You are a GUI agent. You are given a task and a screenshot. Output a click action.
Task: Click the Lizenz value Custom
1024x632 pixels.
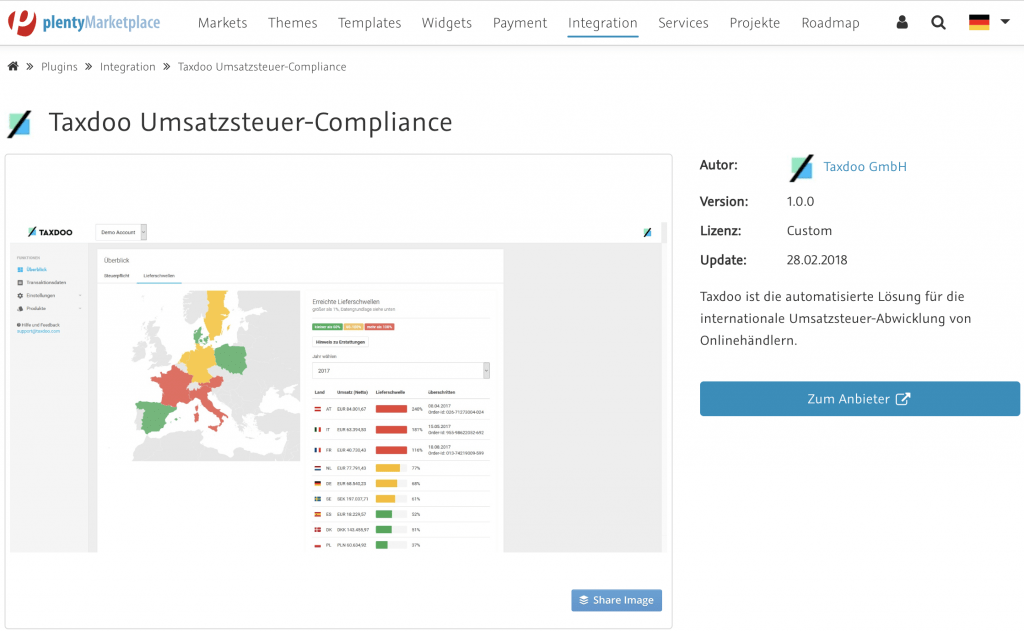809,230
